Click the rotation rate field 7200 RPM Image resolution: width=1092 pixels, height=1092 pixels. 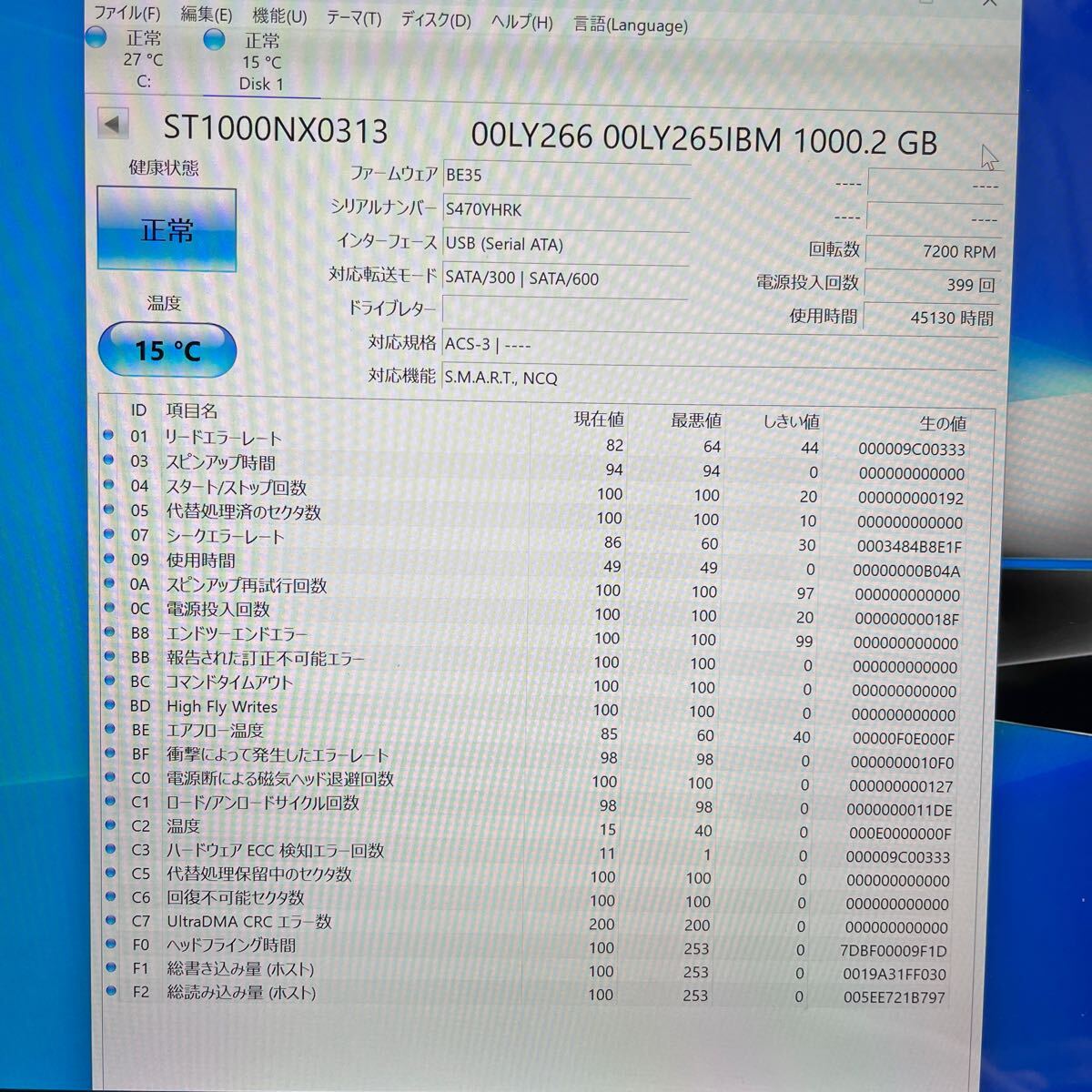tap(933, 251)
